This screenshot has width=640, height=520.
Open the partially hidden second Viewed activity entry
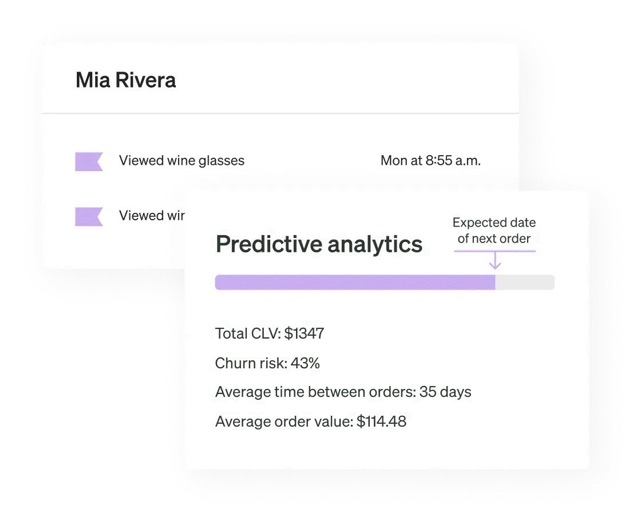[x=151, y=215]
